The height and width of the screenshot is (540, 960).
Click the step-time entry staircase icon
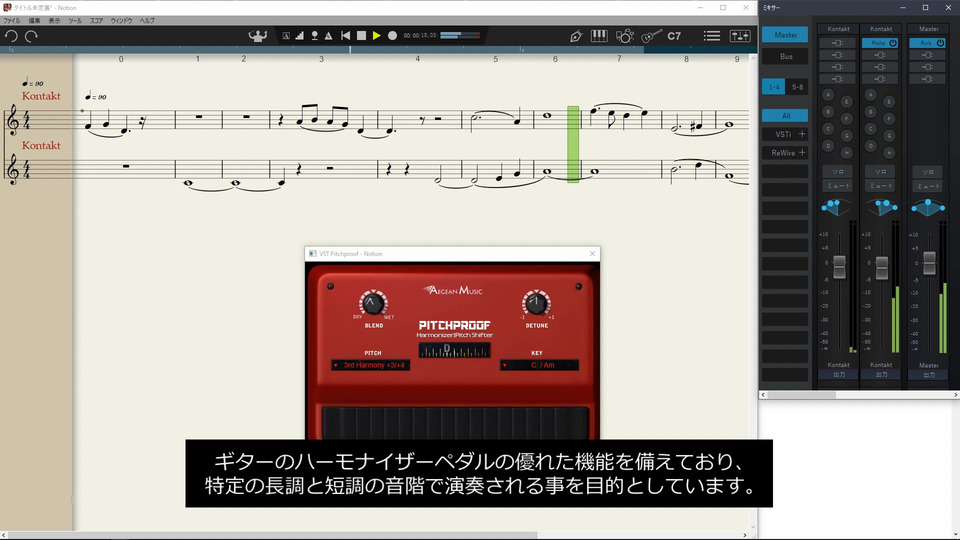299,36
